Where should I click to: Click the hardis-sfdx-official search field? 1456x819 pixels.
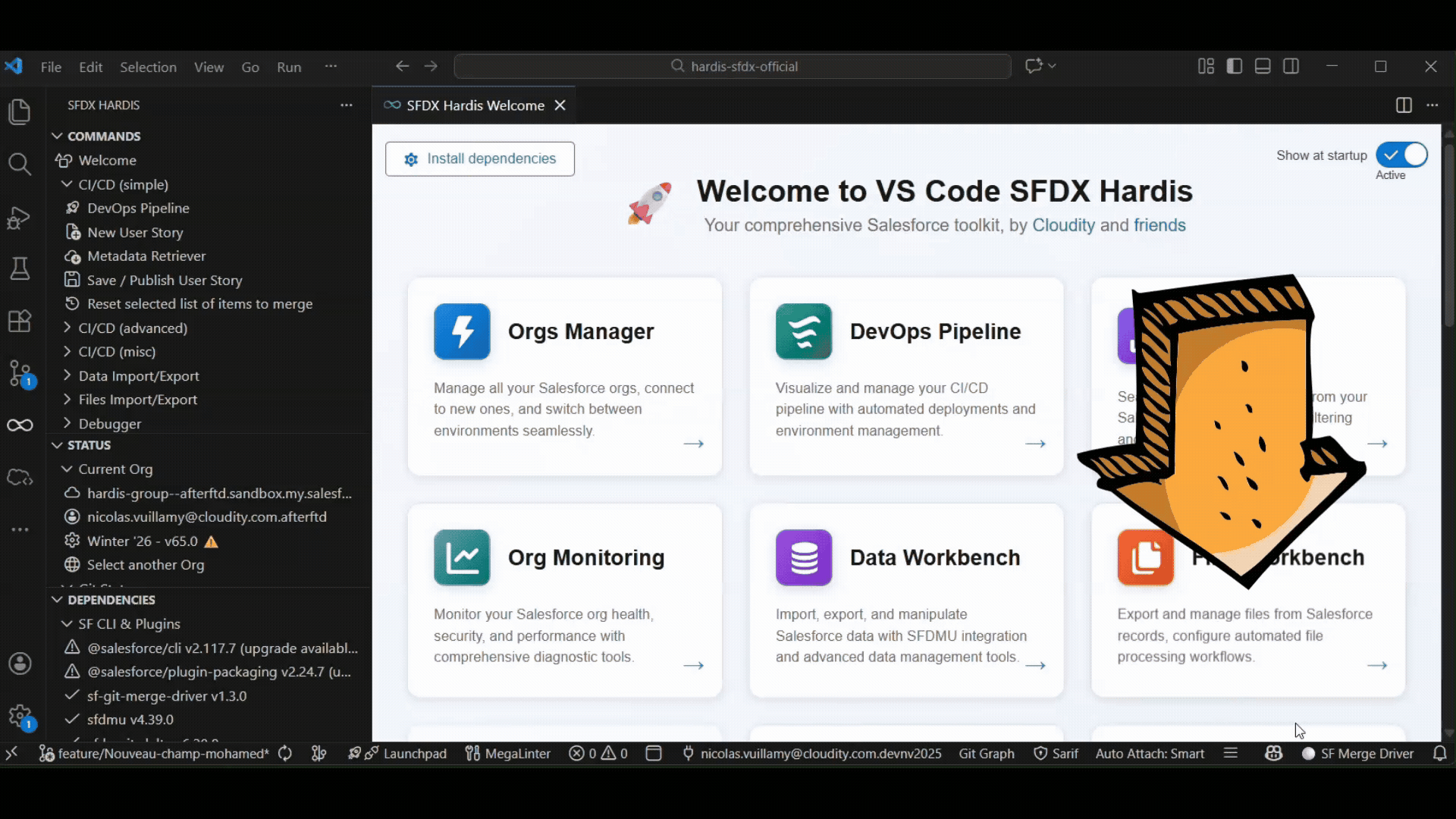733,67
